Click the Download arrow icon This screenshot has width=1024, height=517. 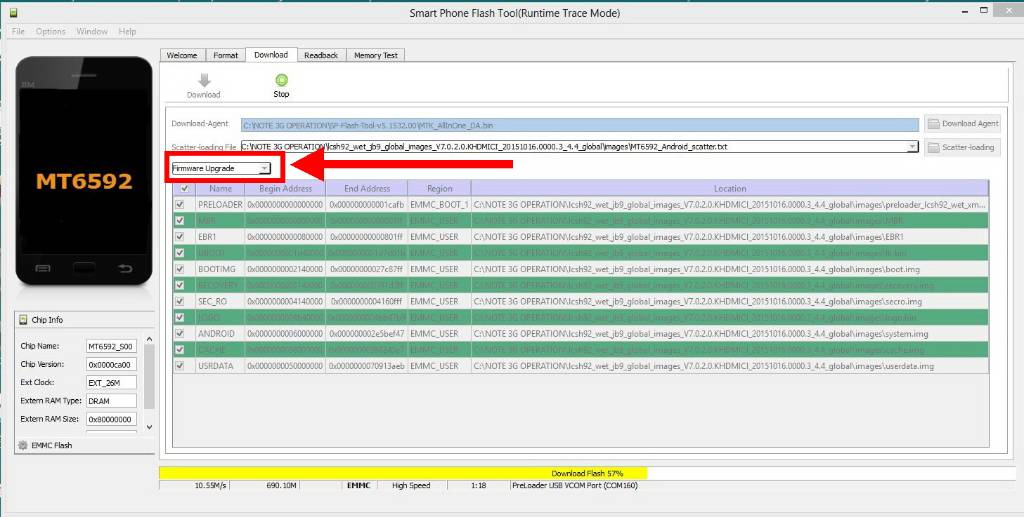(203, 81)
